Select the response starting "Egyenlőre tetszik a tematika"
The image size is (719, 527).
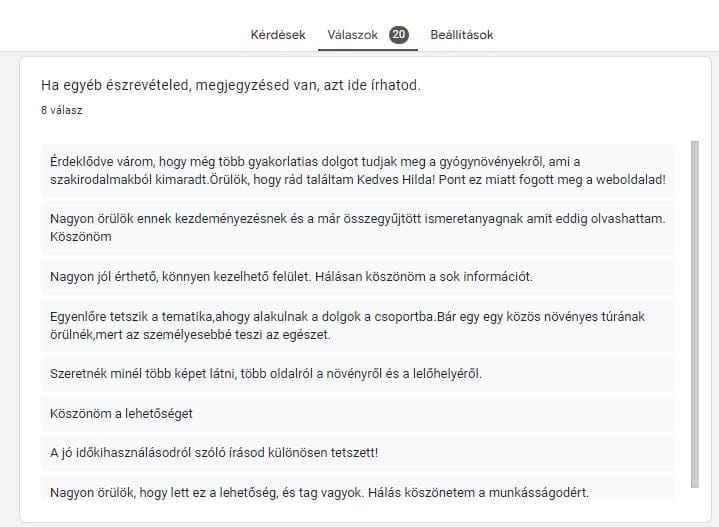[x=357, y=325]
